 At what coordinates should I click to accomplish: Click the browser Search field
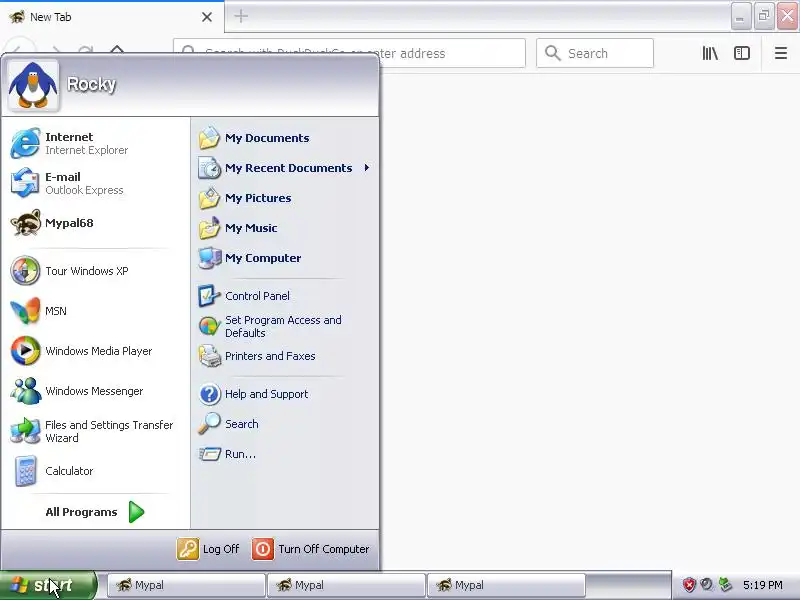point(595,53)
